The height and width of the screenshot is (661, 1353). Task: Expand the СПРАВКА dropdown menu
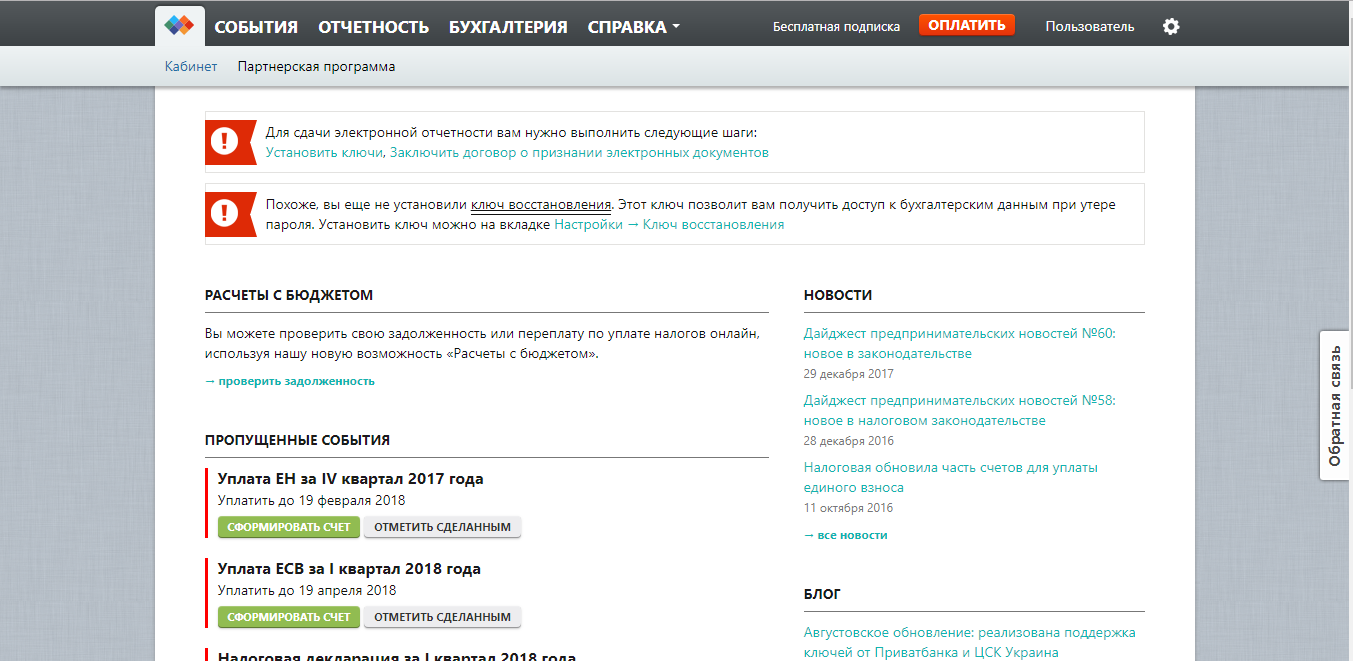pos(633,27)
